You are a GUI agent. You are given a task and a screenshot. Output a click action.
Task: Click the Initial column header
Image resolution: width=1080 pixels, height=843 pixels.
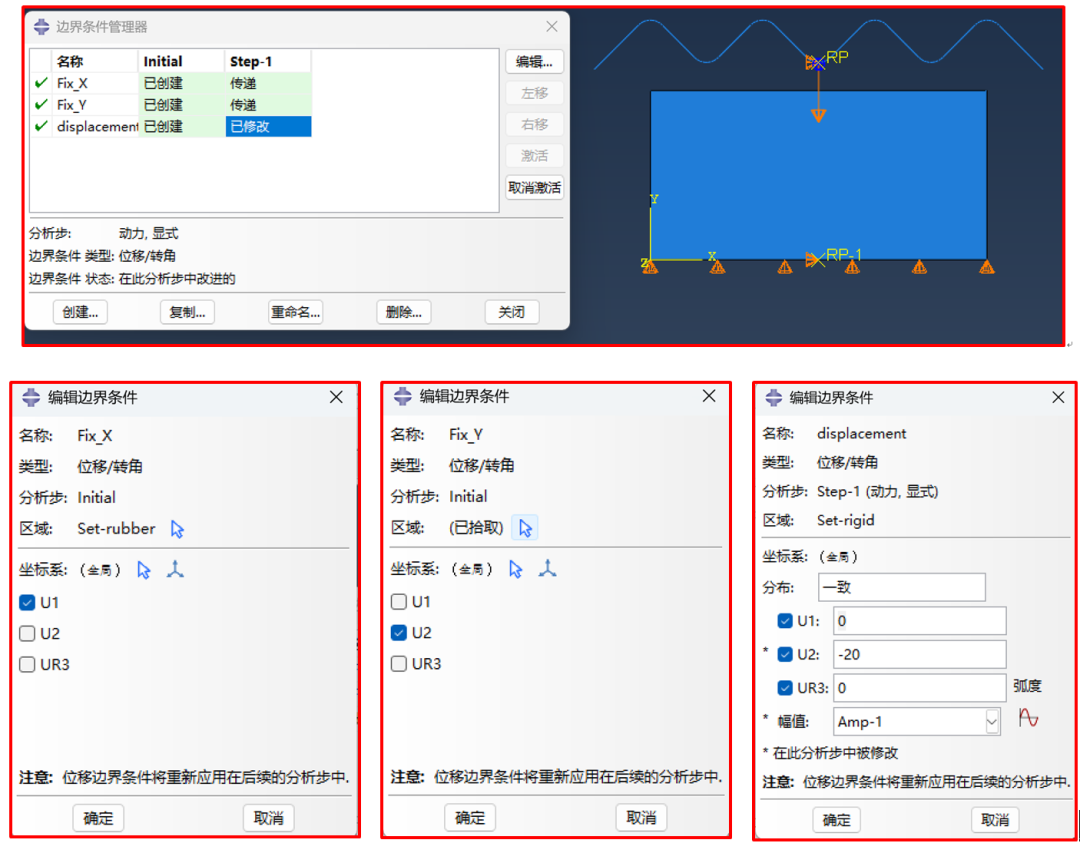coord(181,61)
